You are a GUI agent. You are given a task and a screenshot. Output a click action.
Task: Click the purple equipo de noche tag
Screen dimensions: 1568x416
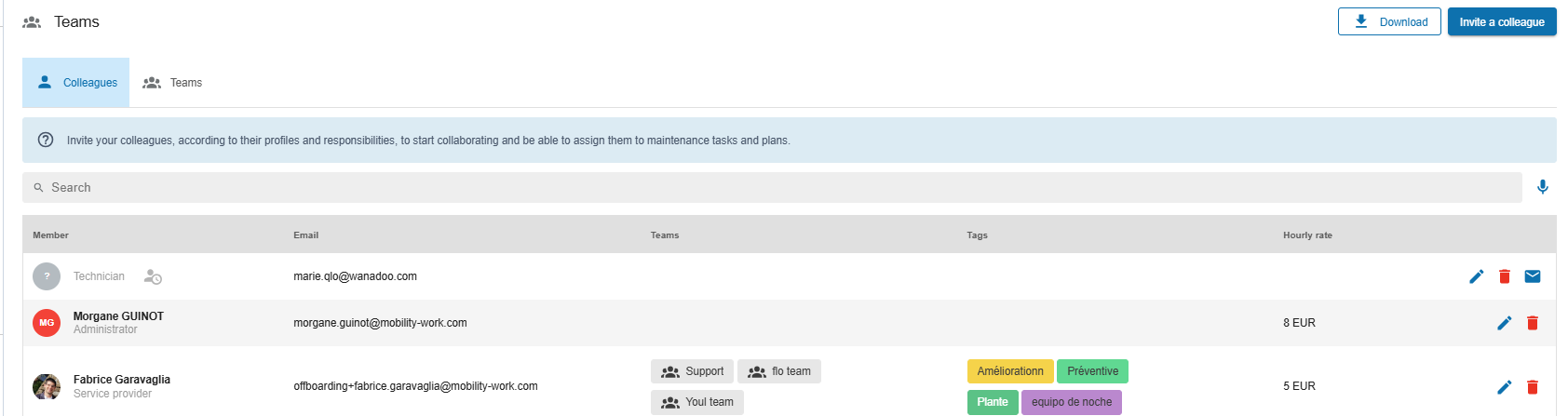coord(1071,402)
